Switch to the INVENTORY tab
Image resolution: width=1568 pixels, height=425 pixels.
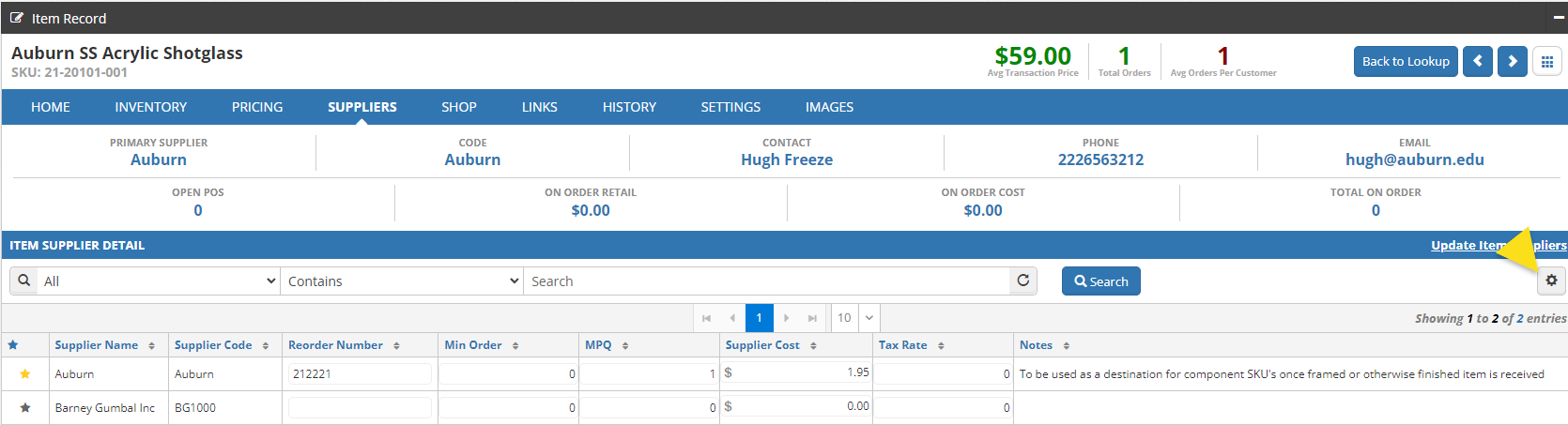tap(150, 107)
